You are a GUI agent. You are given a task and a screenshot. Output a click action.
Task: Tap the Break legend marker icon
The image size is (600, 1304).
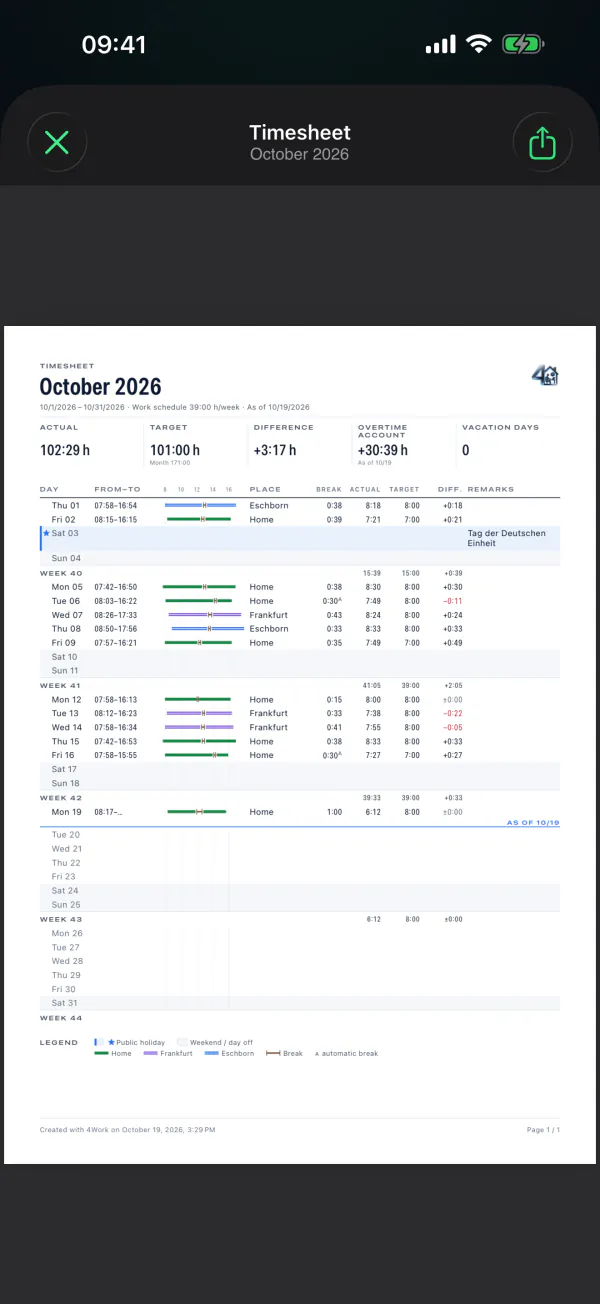tap(273, 1053)
